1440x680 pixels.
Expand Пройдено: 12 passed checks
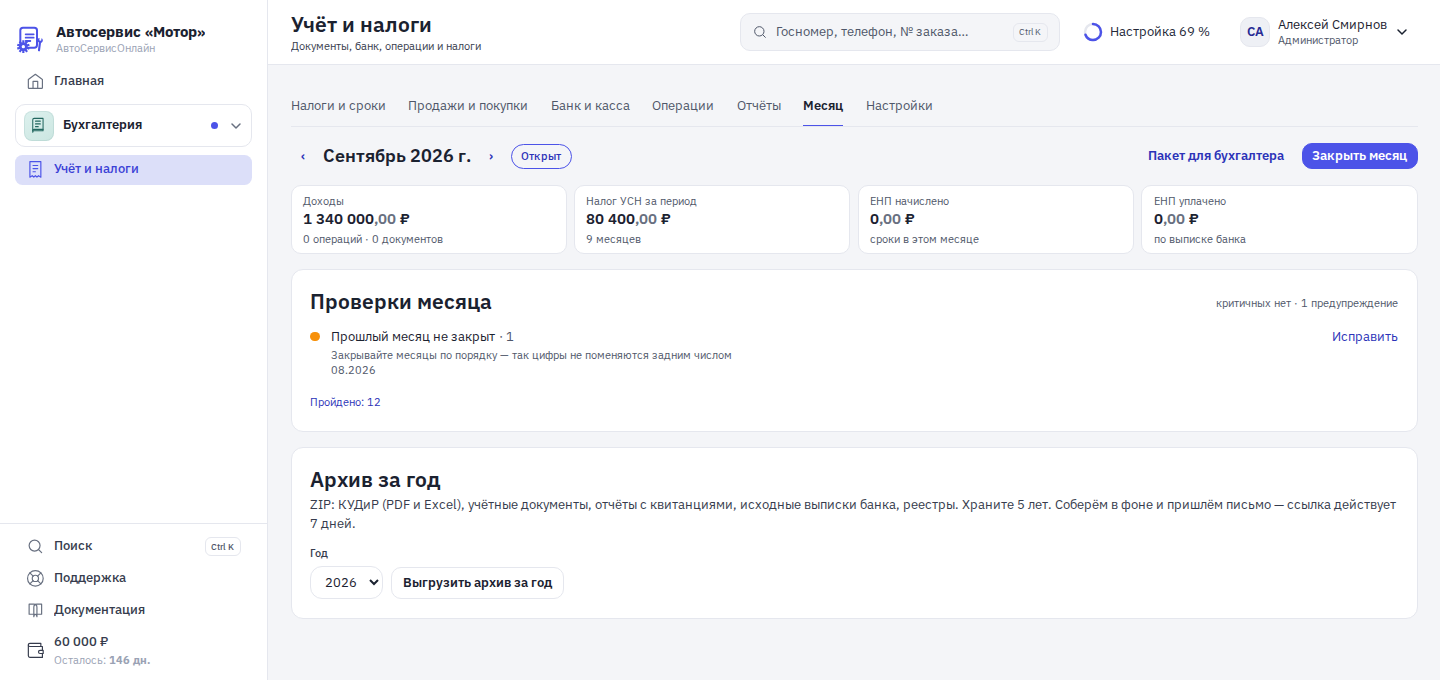coord(345,402)
